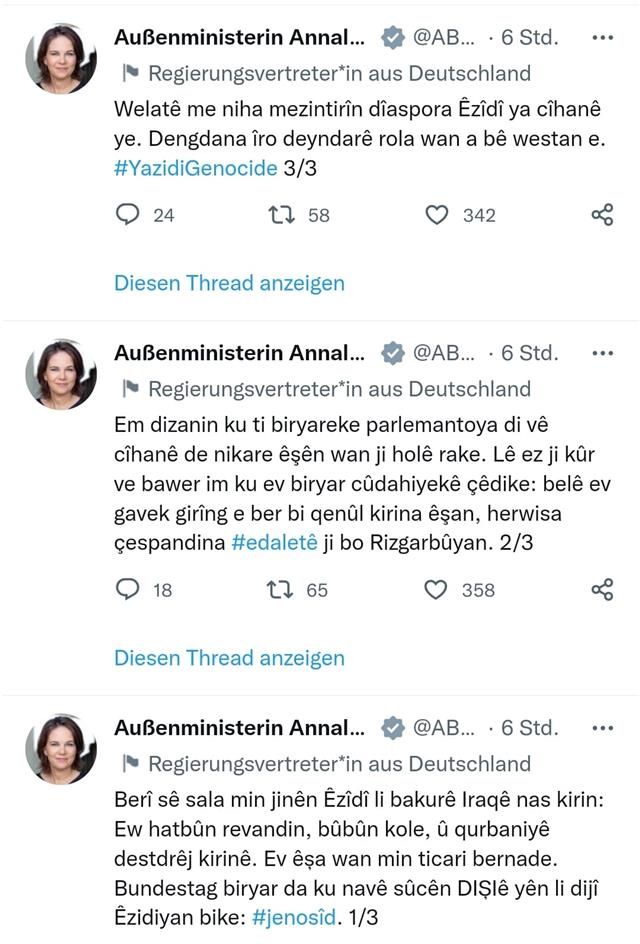Open reply on the 2/3 tweet
This screenshot has width=640, height=944.
pos(128,590)
